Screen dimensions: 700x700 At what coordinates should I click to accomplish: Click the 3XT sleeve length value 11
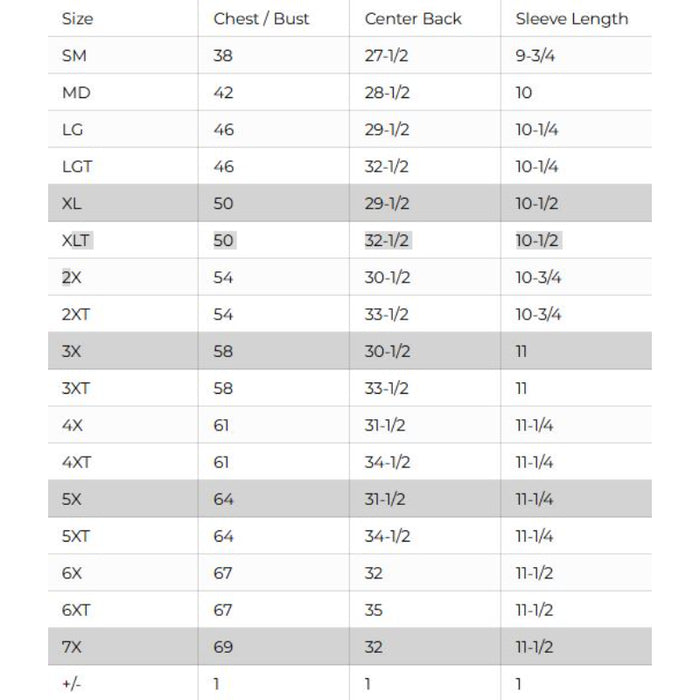(521, 389)
